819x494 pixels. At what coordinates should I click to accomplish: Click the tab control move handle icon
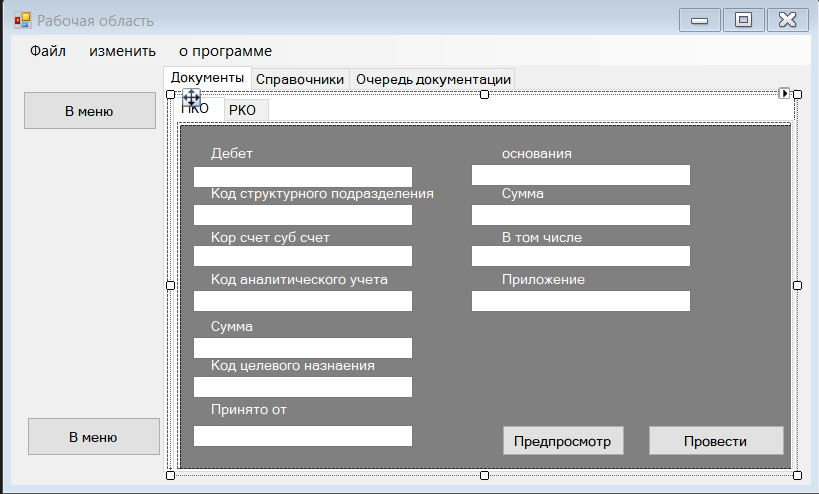click(191, 98)
